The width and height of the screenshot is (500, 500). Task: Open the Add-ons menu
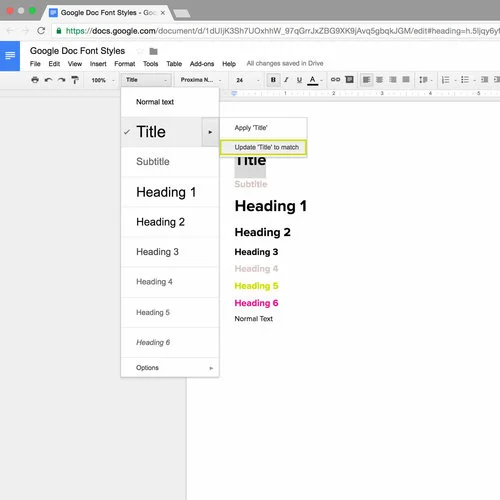click(202, 64)
